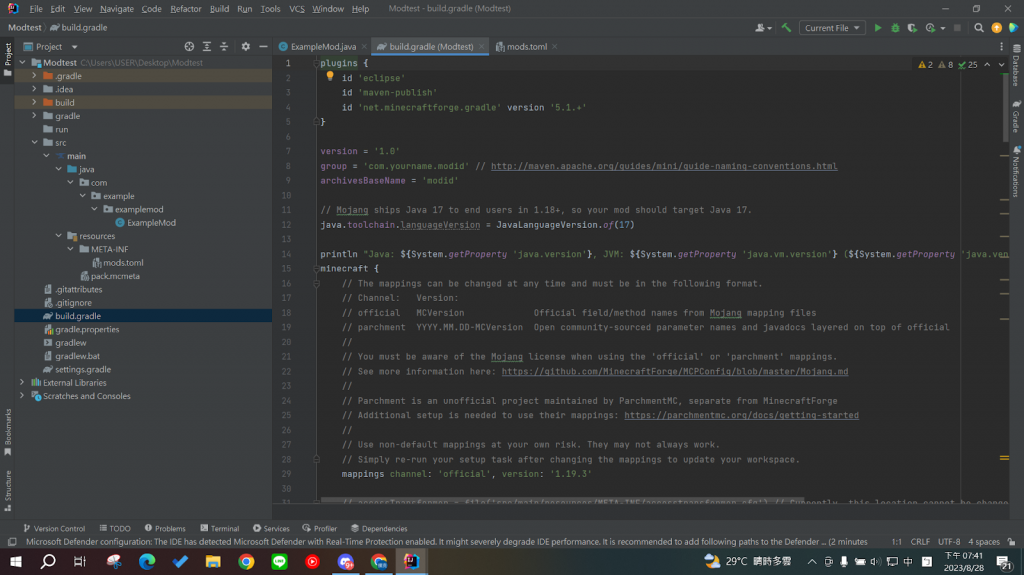1024x575 pixels.
Task: Open Search Everywhere magnifier icon
Action: point(978,28)
